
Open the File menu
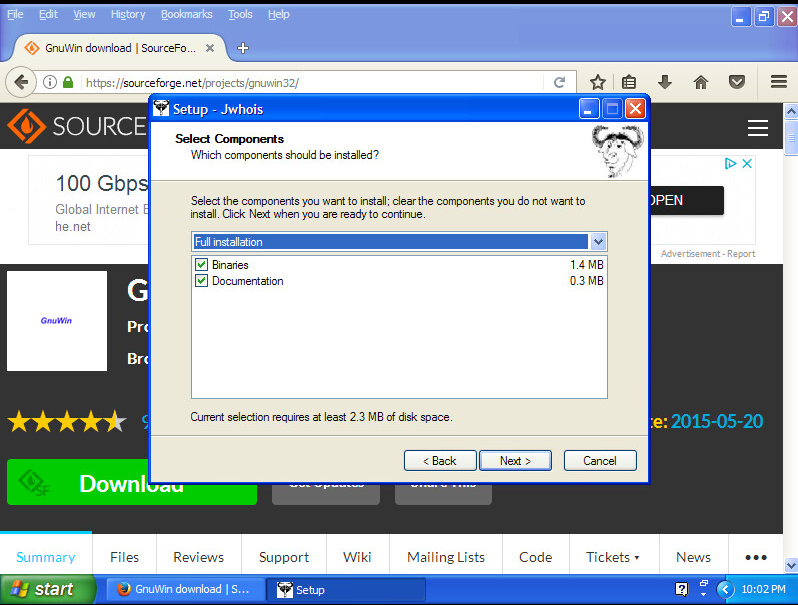[15, 14]
